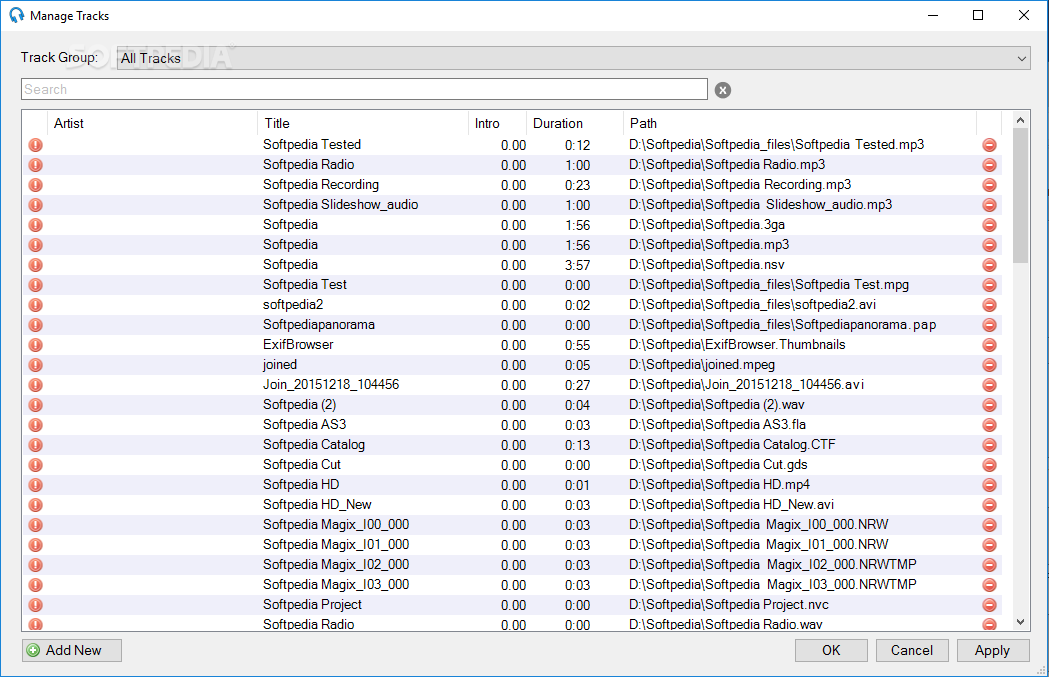Click the scrollbar up arrow

pos(1020,120)
